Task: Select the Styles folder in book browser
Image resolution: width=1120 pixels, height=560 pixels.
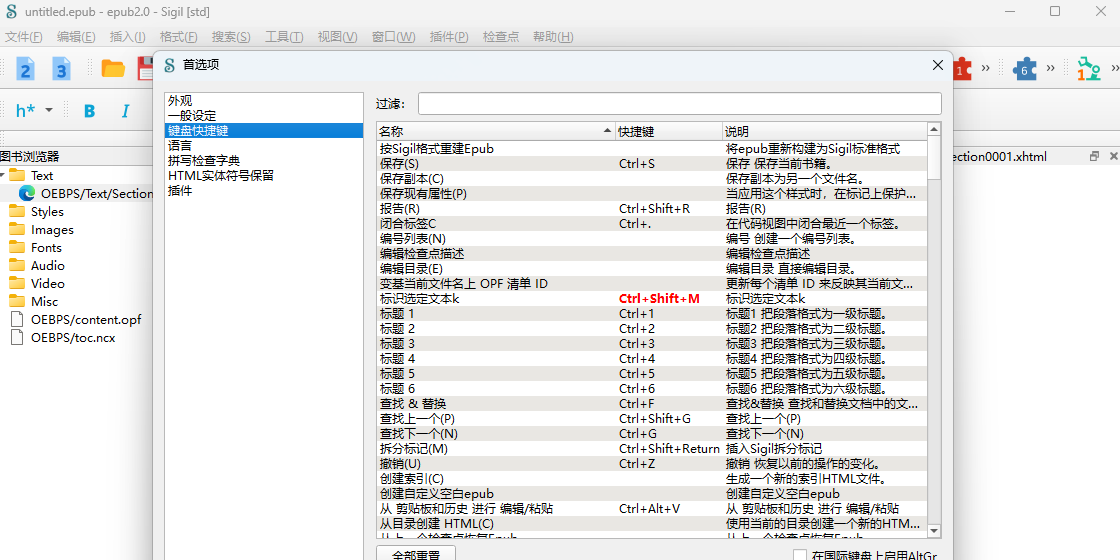Action: (x=47, y=211)
